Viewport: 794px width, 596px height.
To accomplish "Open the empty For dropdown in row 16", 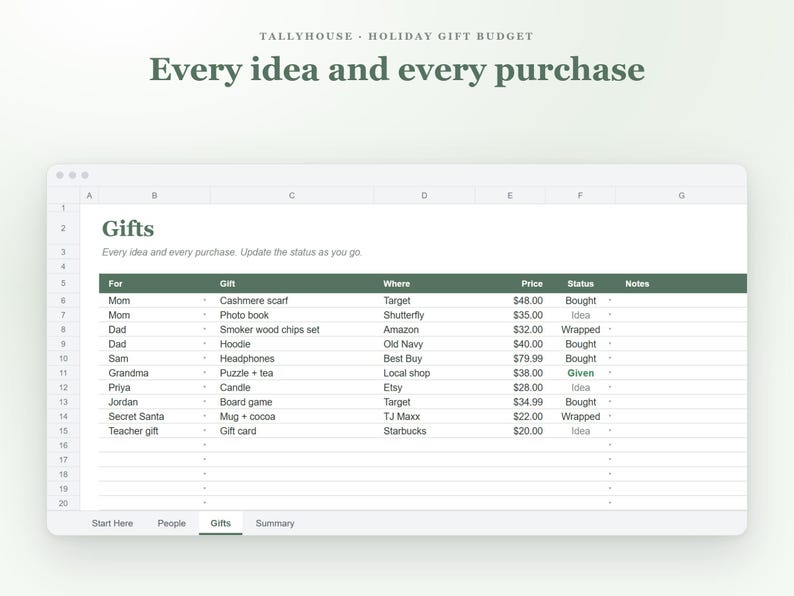I will click(x=205, y=446).
